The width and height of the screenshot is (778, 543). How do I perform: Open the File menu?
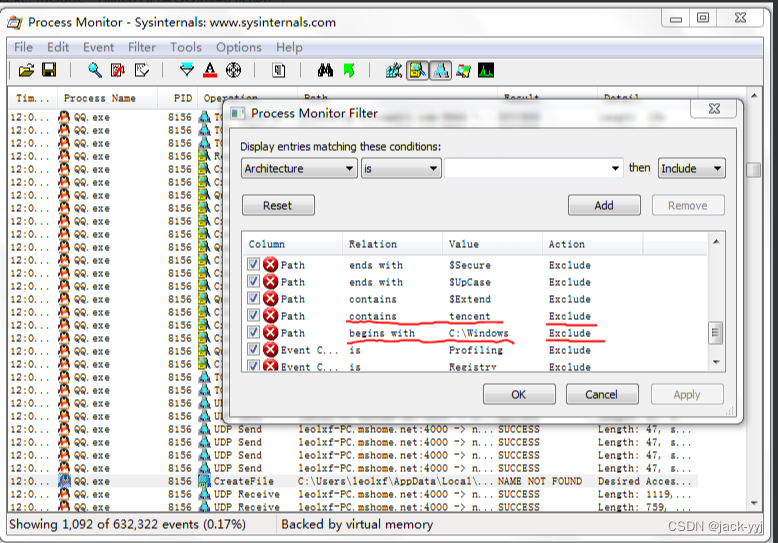point(23,47)
